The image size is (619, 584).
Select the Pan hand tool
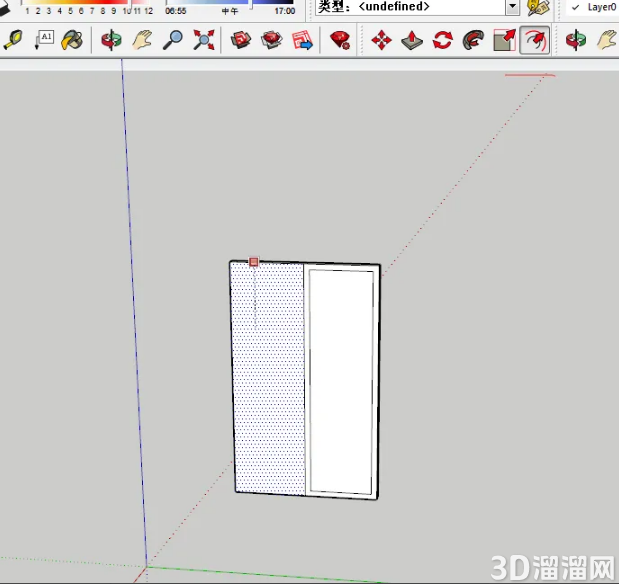[142, 40]
